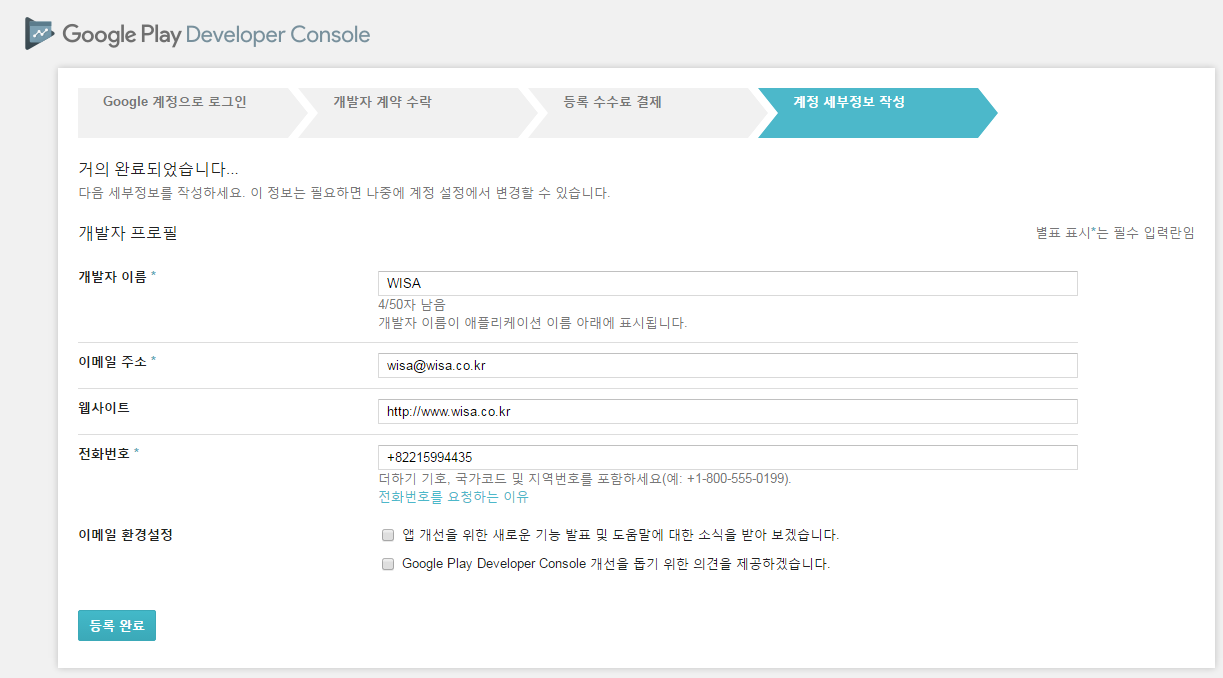Viewport: 1223px width, 678px height.
Task: Click the '등록 완료' button
Action: coord(117,625)
